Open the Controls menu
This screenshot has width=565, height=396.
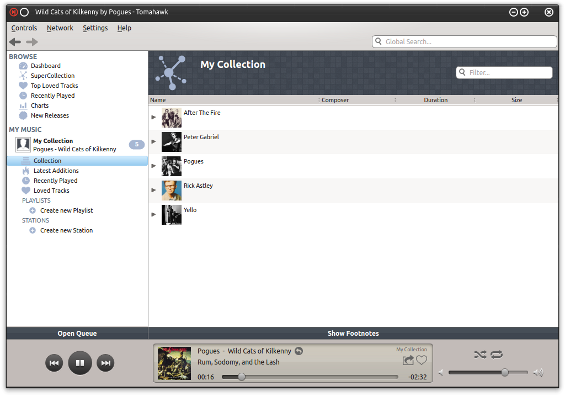pyautogui.click(x=24, y=28)
